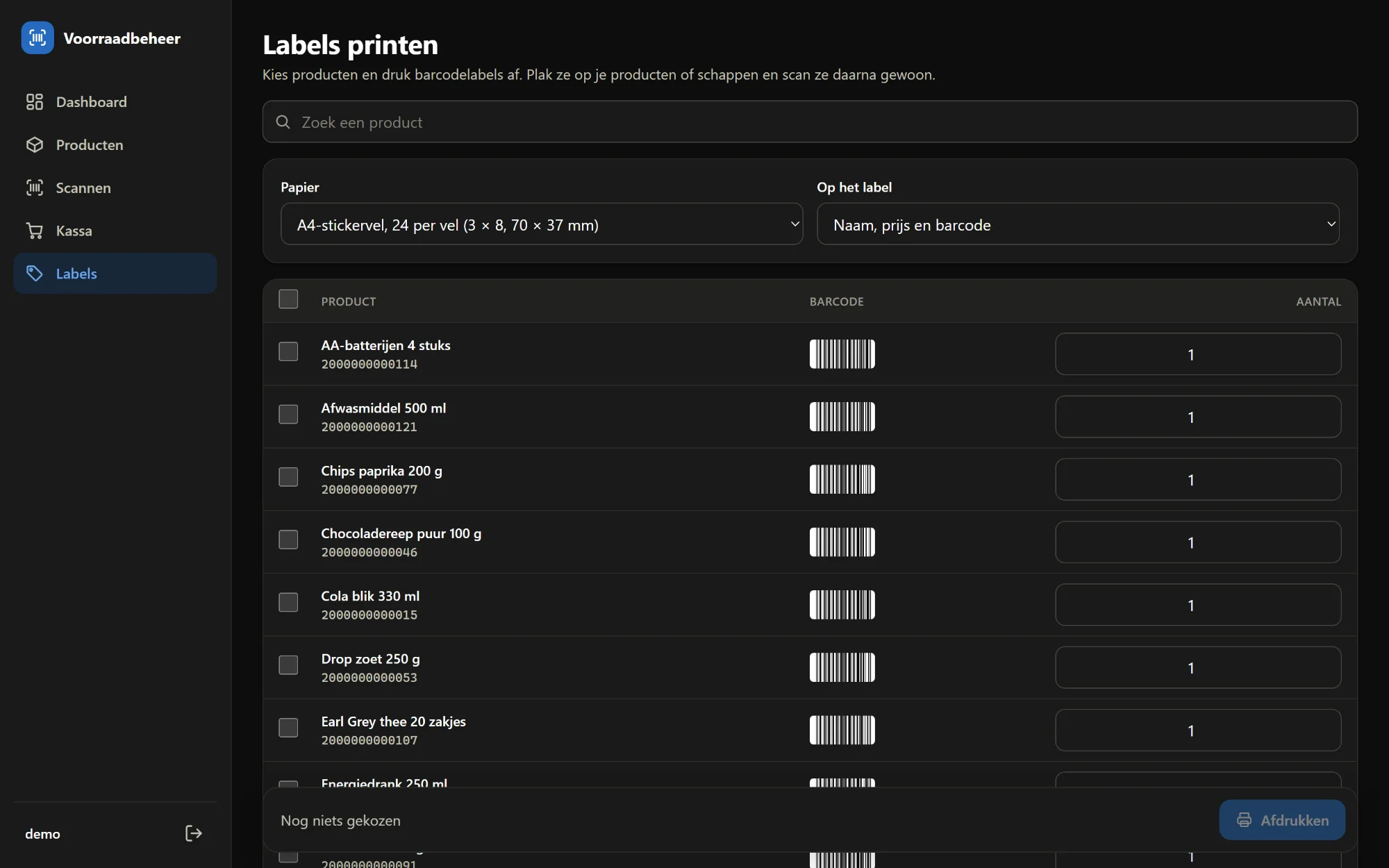Toggle the select-all checkbox in the table header
1389x868 pixels.
pyautogui.click(x=288, y=299)
